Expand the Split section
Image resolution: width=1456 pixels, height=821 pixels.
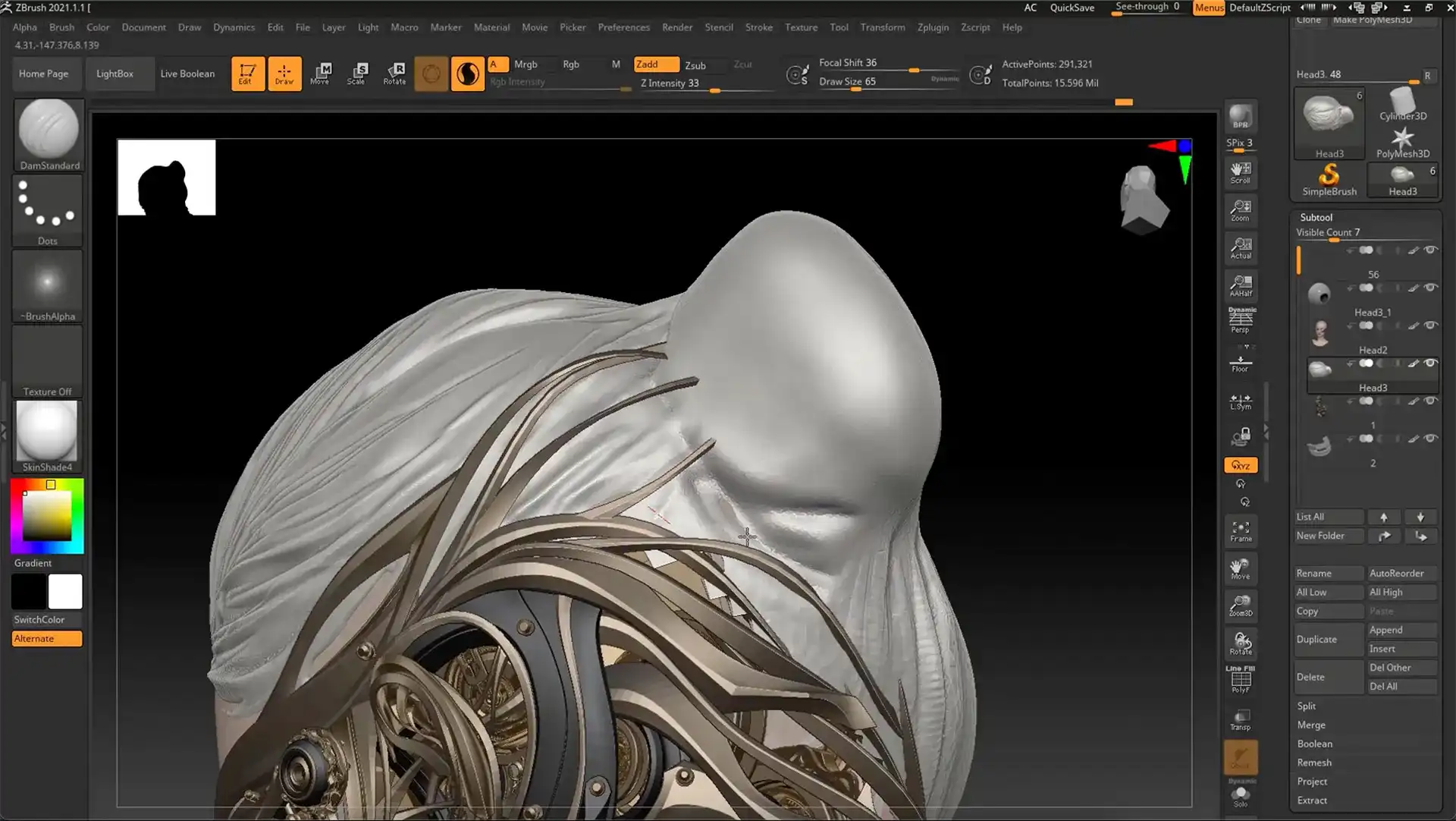1306,706
